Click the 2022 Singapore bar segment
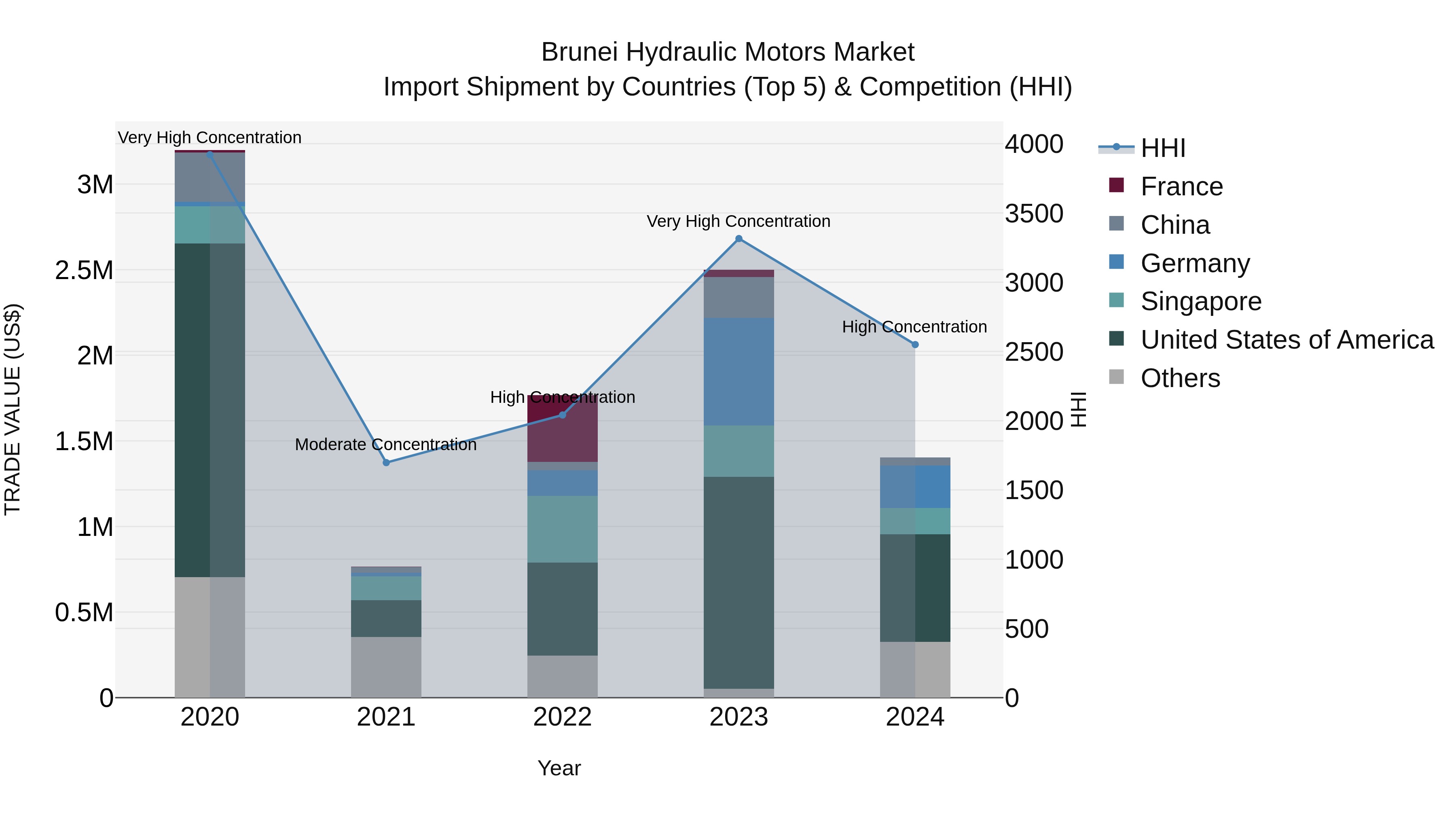This screenshot has height=819, width=1456. point(563,529)
